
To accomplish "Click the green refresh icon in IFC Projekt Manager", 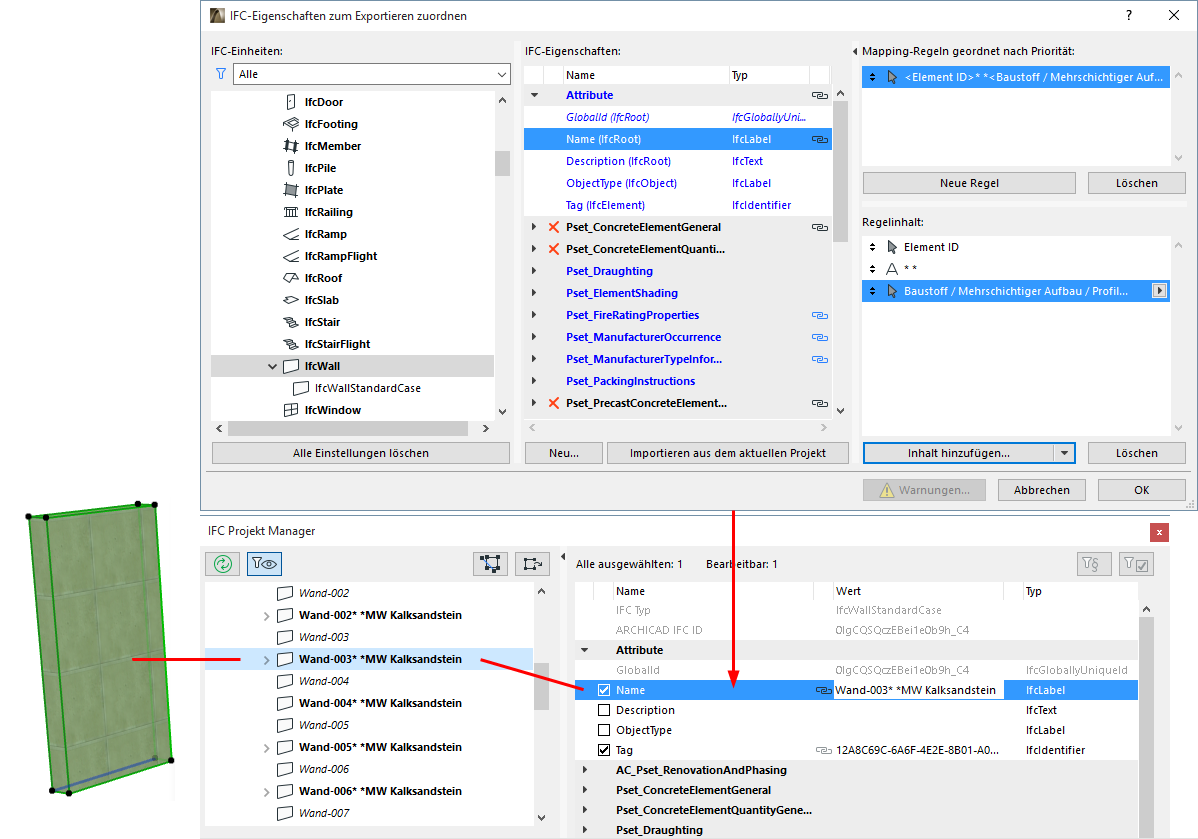I will 222,564.
